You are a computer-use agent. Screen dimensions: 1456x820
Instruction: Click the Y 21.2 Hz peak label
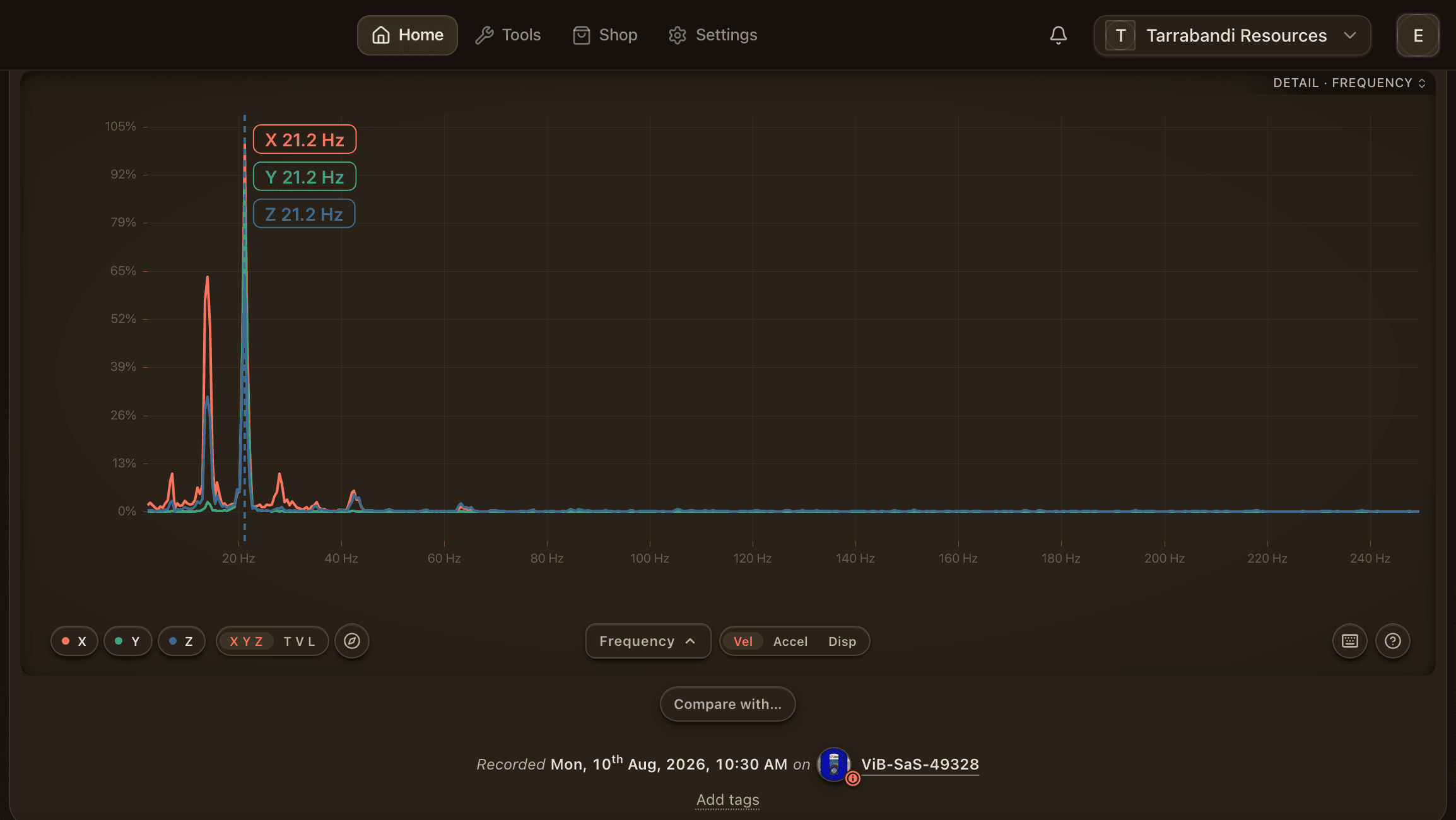click(305, 177)
